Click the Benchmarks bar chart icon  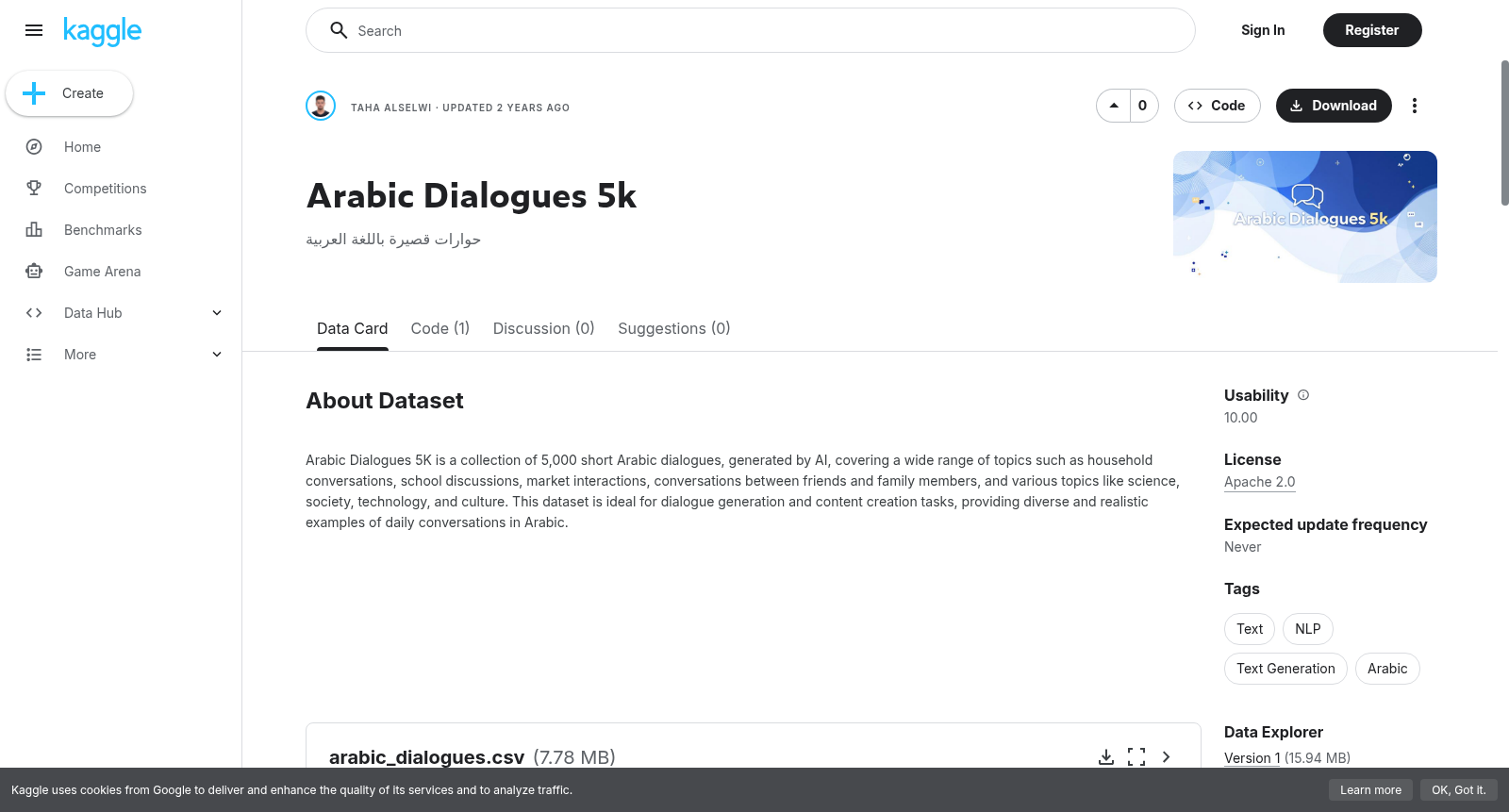(x=34, y=230)
